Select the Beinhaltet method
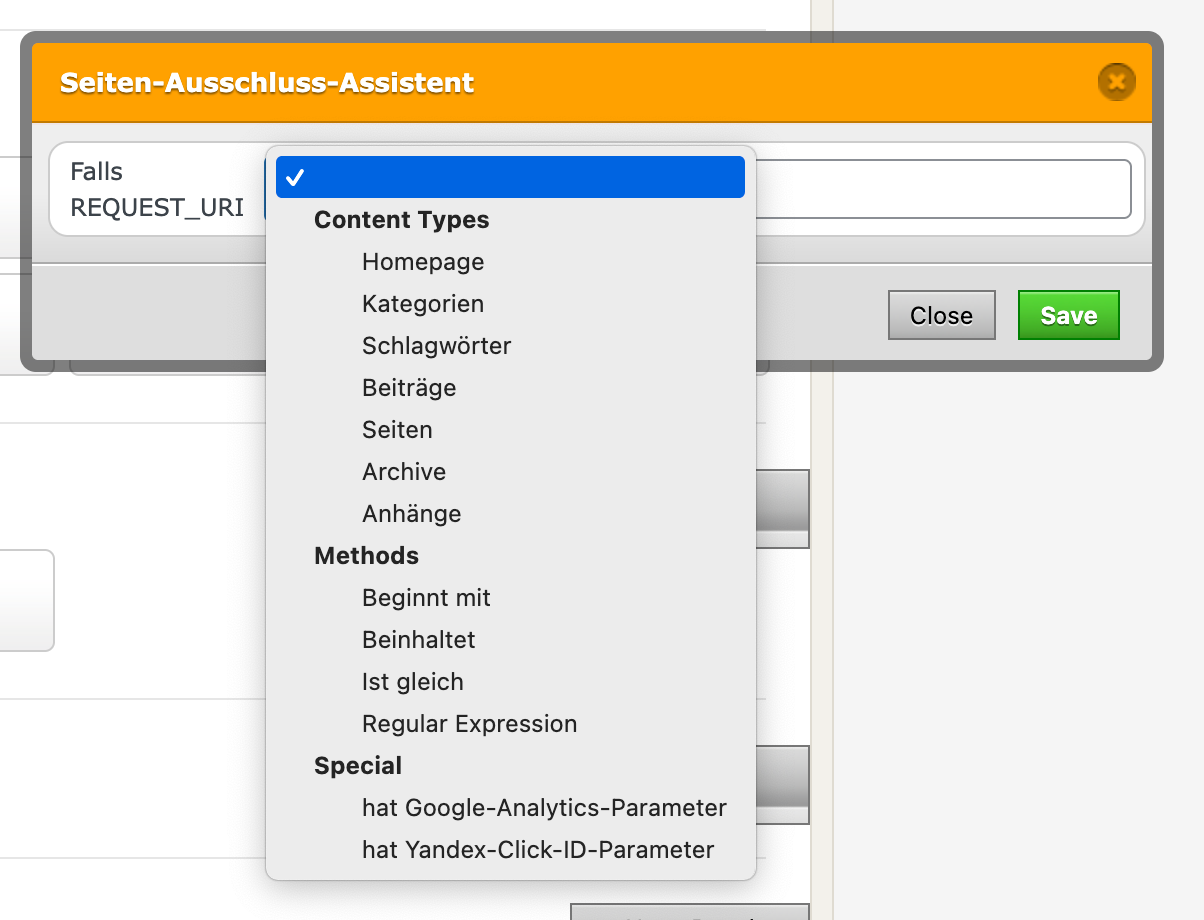Viewport: 1204px width, 920px height. pos(418,640)
